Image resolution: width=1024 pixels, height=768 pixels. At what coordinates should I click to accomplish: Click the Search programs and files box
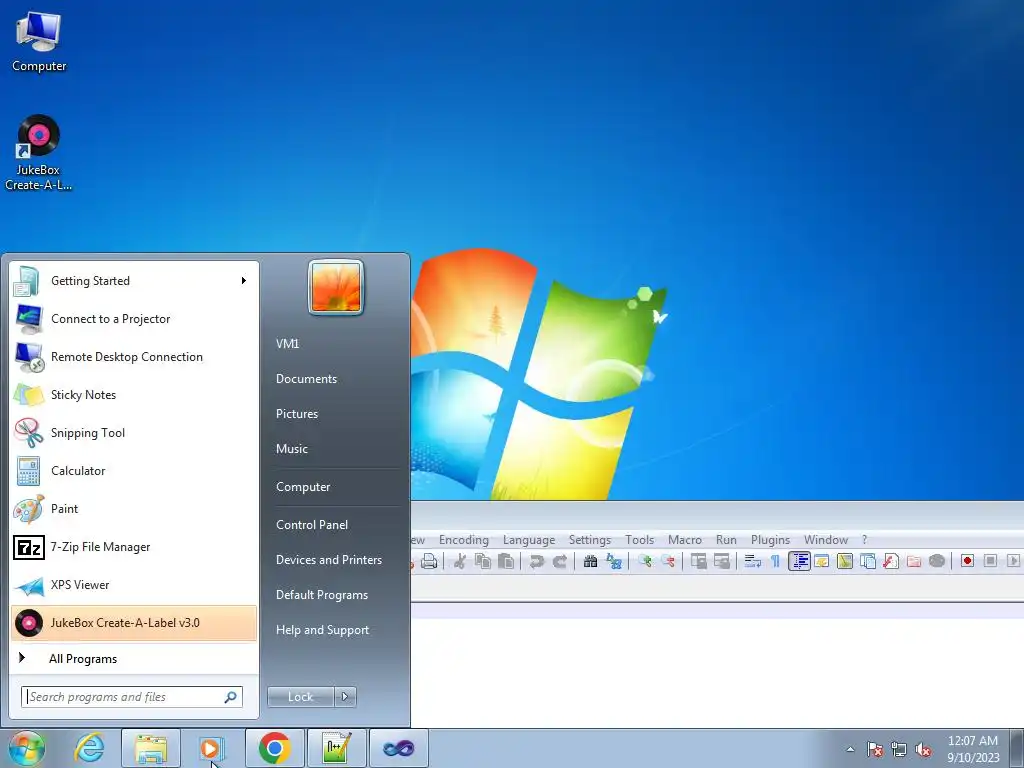click(x=132, y=697)
